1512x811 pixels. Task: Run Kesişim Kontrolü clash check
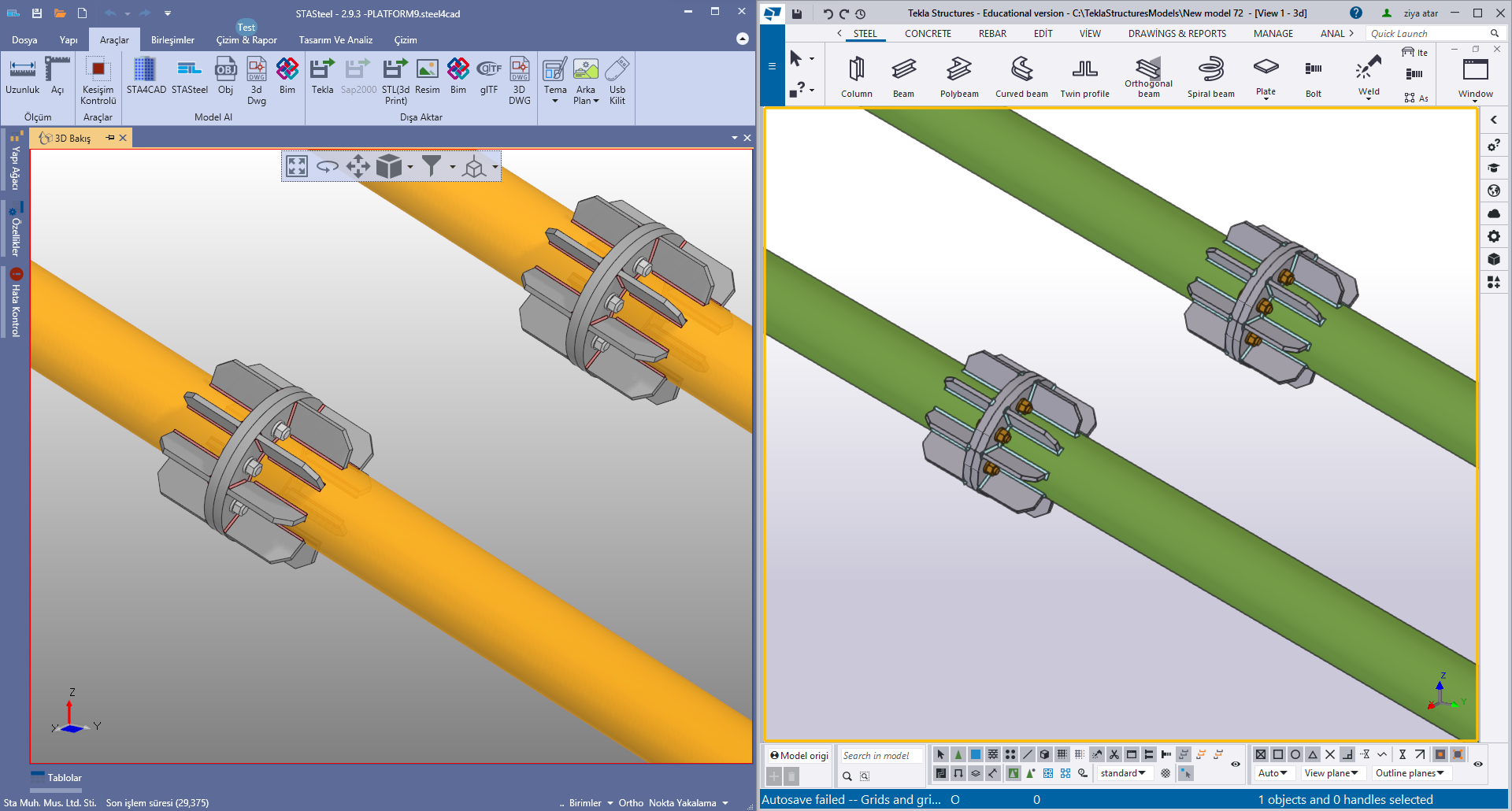(98, 80)
